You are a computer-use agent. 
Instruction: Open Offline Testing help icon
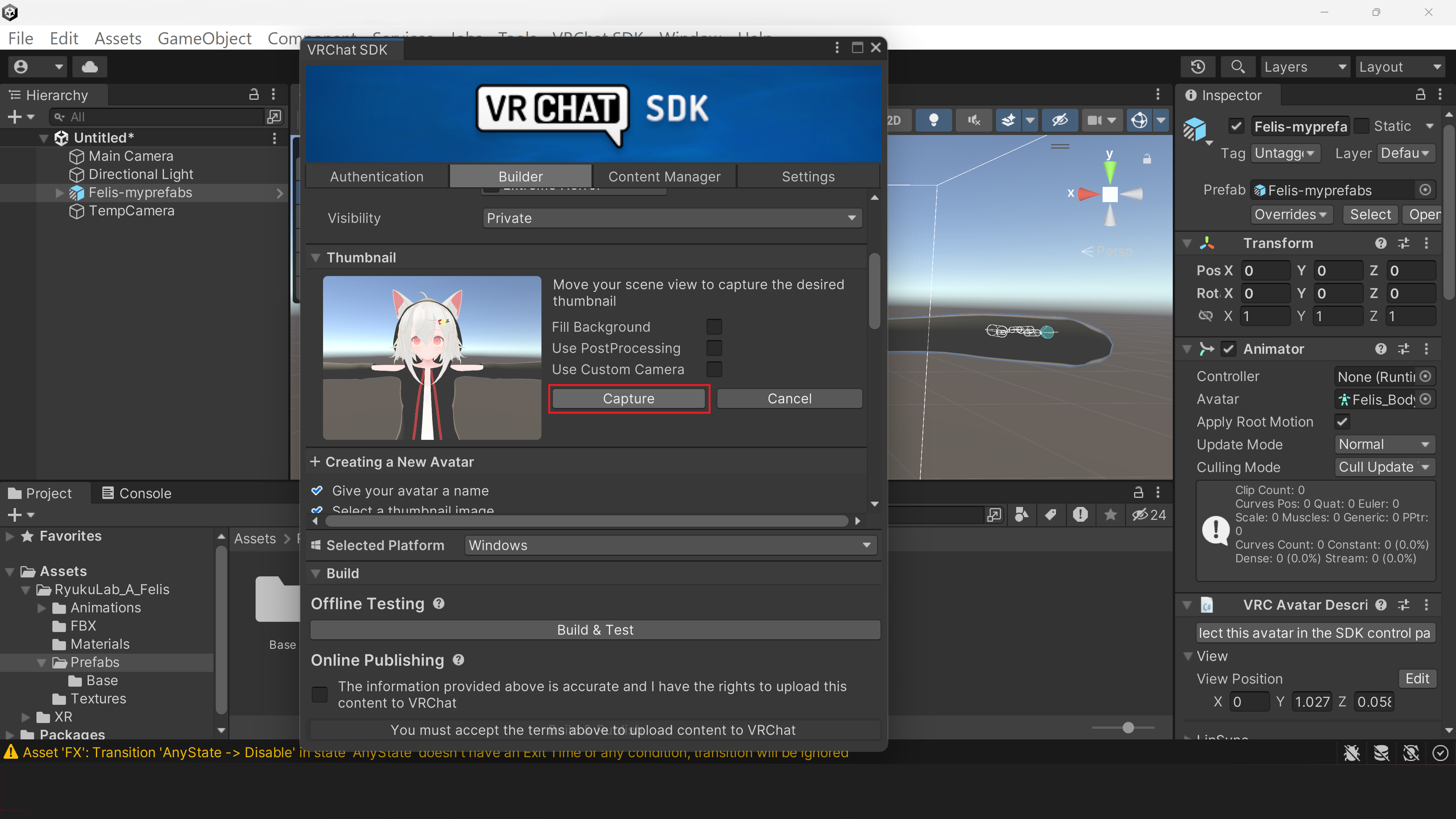(x=439, y=604)
